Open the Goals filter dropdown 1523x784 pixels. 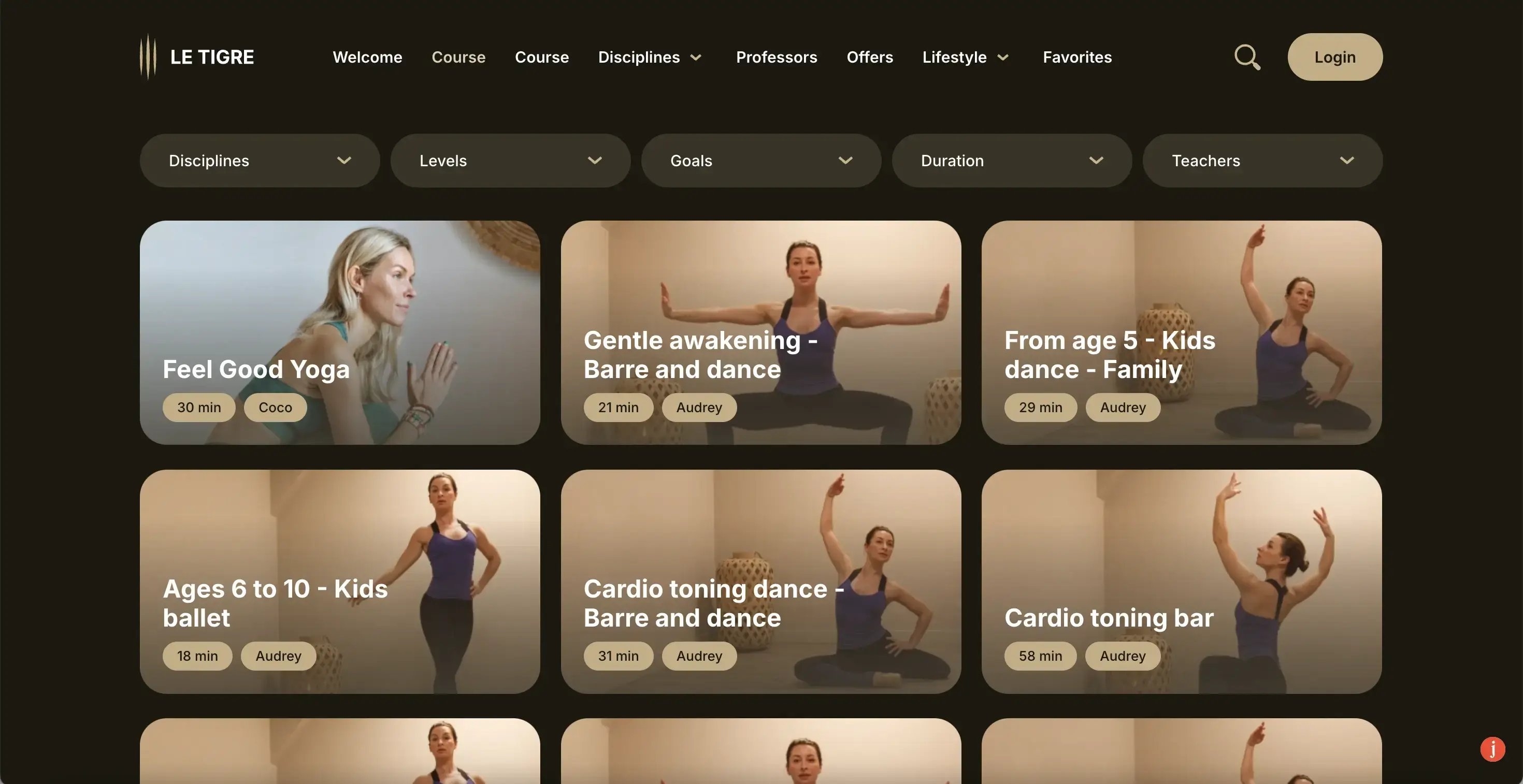pyautogui.click(x=761, y=160)
